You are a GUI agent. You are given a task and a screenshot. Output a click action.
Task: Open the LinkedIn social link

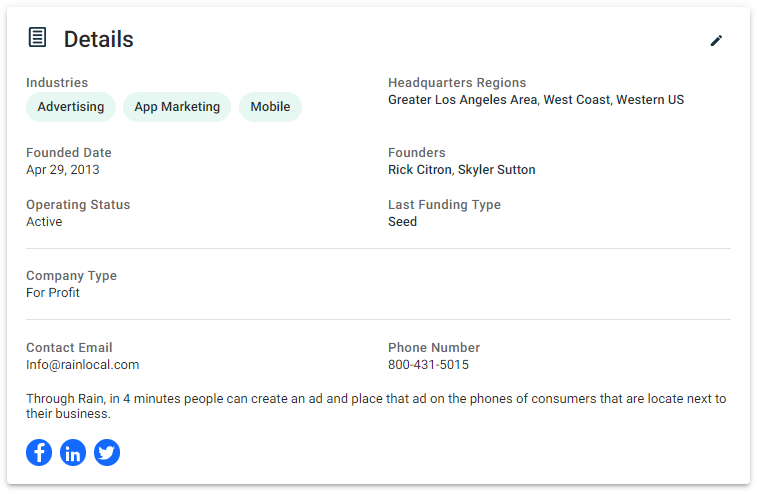coord(73,453)
